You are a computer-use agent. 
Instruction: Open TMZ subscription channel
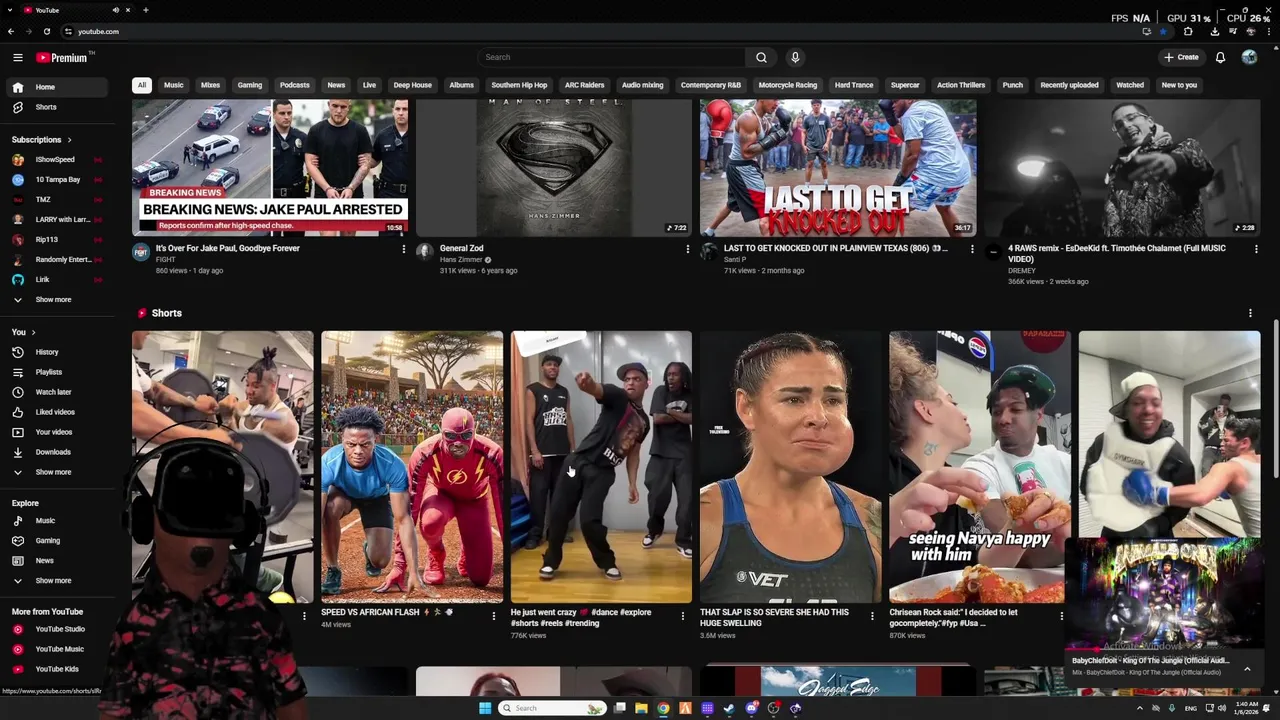pyautogui.click(x=55, y=200)
